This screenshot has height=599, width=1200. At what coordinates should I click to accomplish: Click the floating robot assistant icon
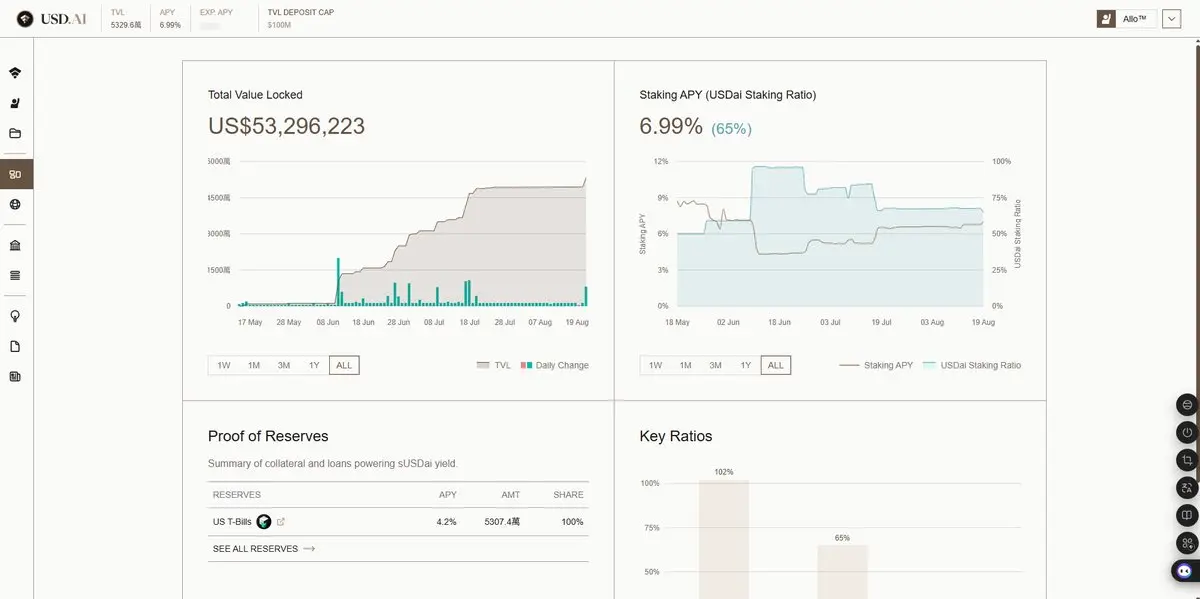point(1186,571)
